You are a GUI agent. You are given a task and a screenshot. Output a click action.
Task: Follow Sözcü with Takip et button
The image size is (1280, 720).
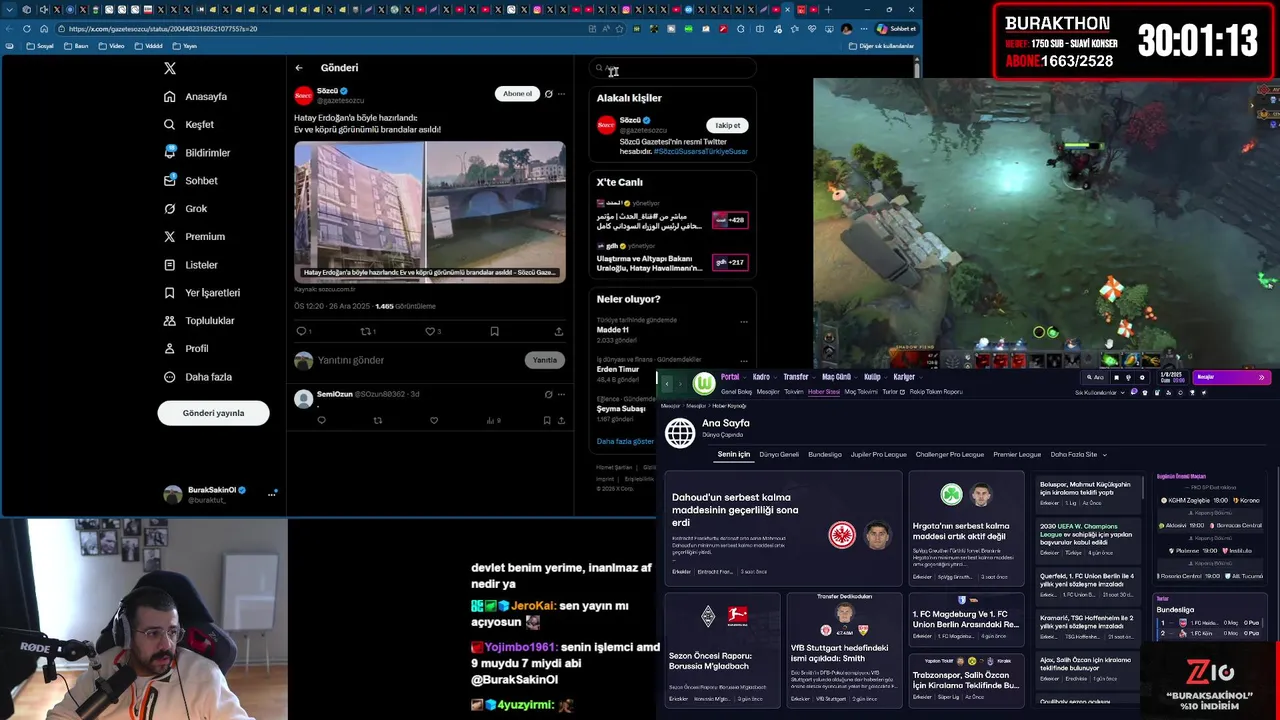728,125
